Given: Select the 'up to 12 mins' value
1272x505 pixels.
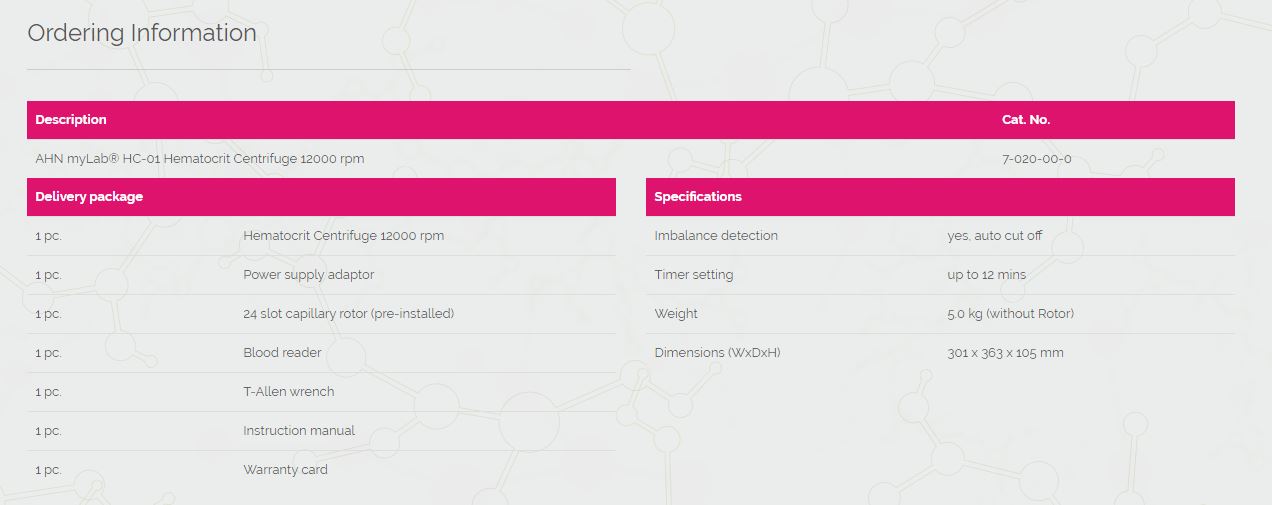Looking at the screenshot, I should click(x=987, y=275).
